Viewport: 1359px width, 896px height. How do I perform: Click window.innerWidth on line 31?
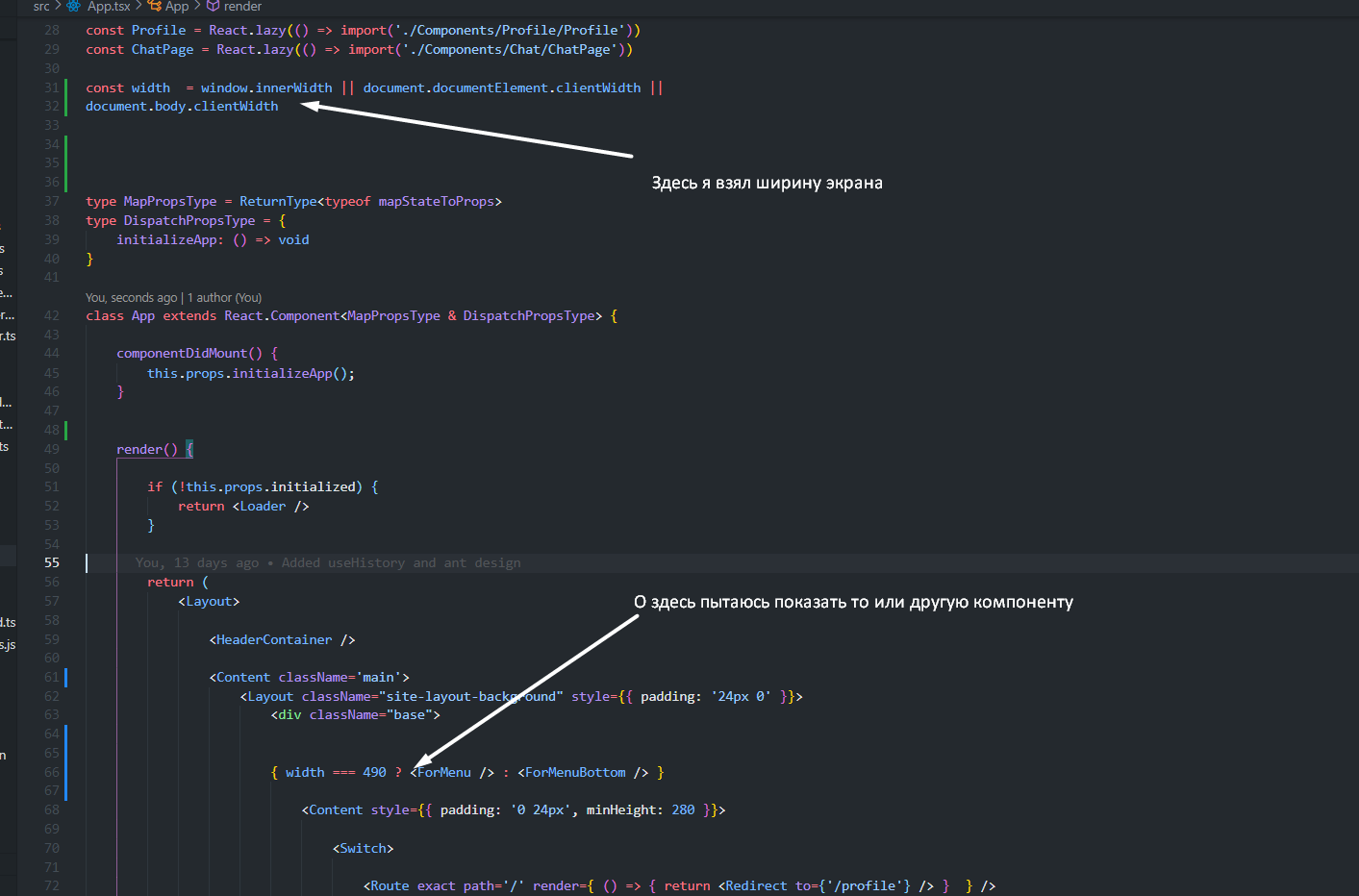click(x=266, y=87)
